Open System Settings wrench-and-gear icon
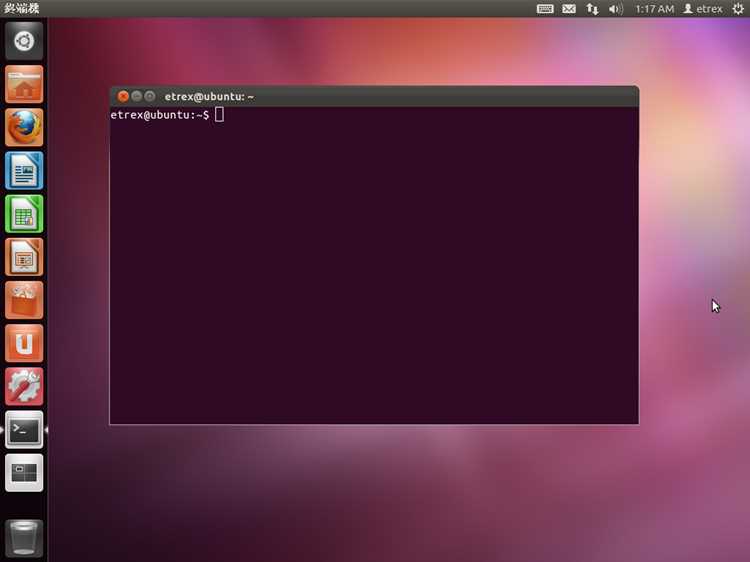 point(24,386)
